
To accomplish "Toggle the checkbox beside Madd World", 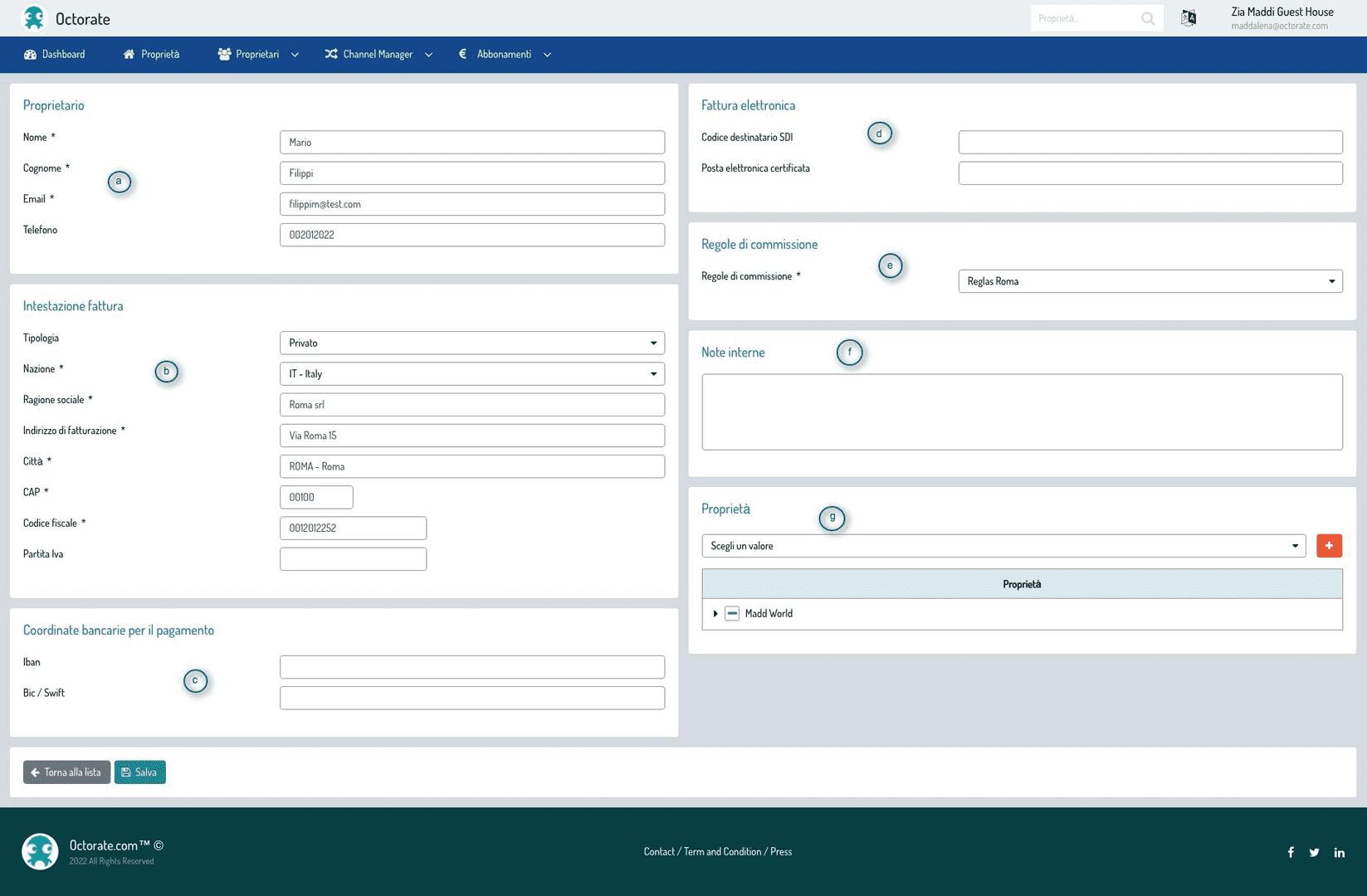I will coord(732,614).
